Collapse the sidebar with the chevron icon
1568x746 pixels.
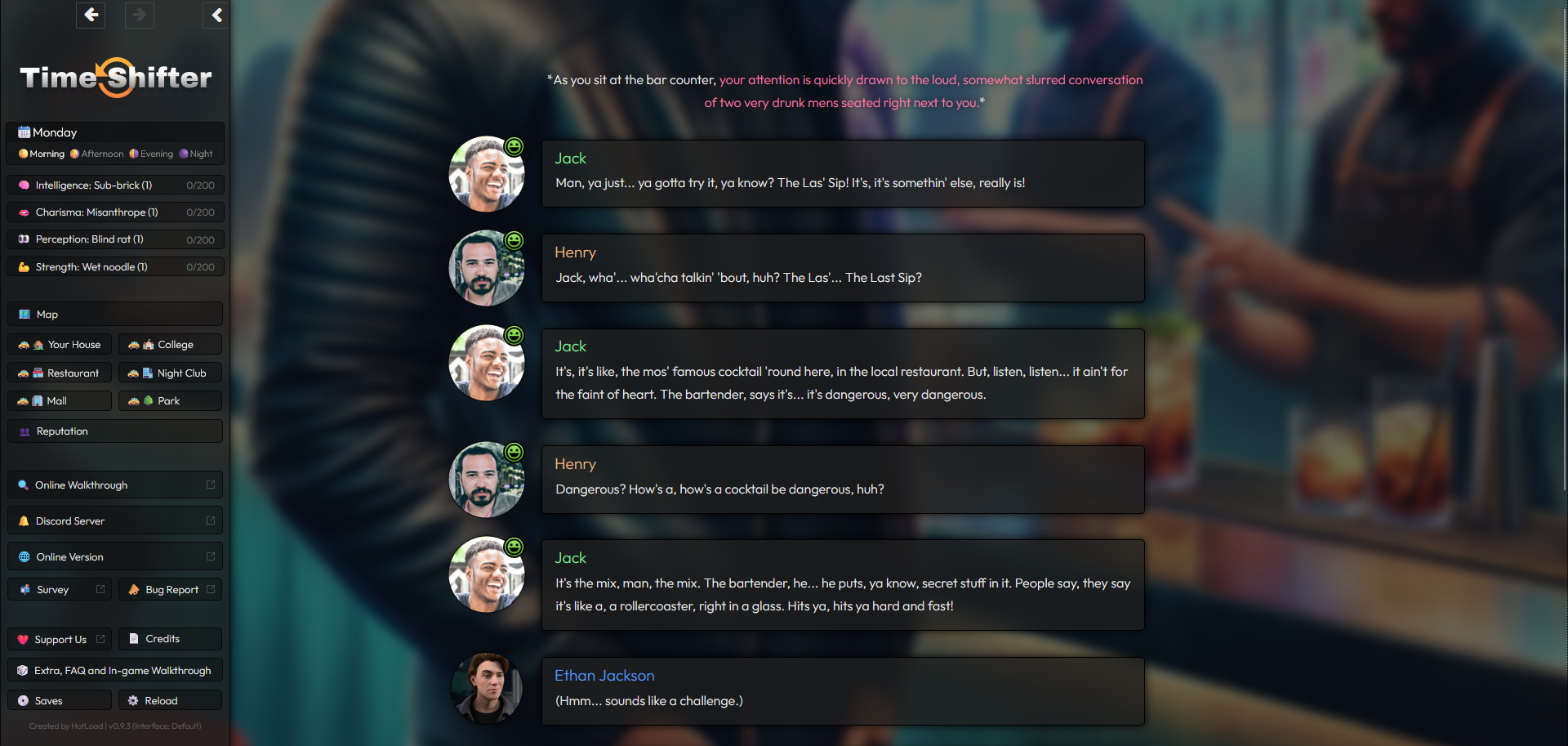tap(216, 15)
